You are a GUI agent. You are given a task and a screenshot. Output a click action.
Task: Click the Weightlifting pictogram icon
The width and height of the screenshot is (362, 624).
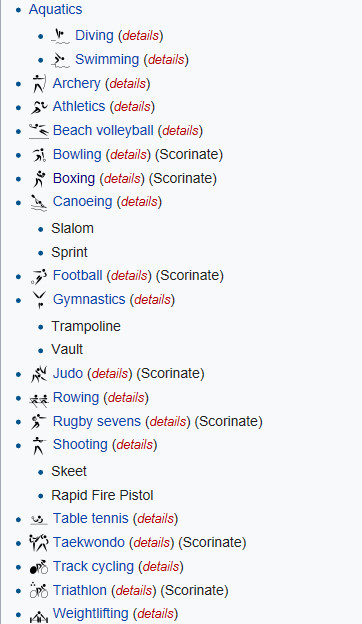click(x=39, y=615)
